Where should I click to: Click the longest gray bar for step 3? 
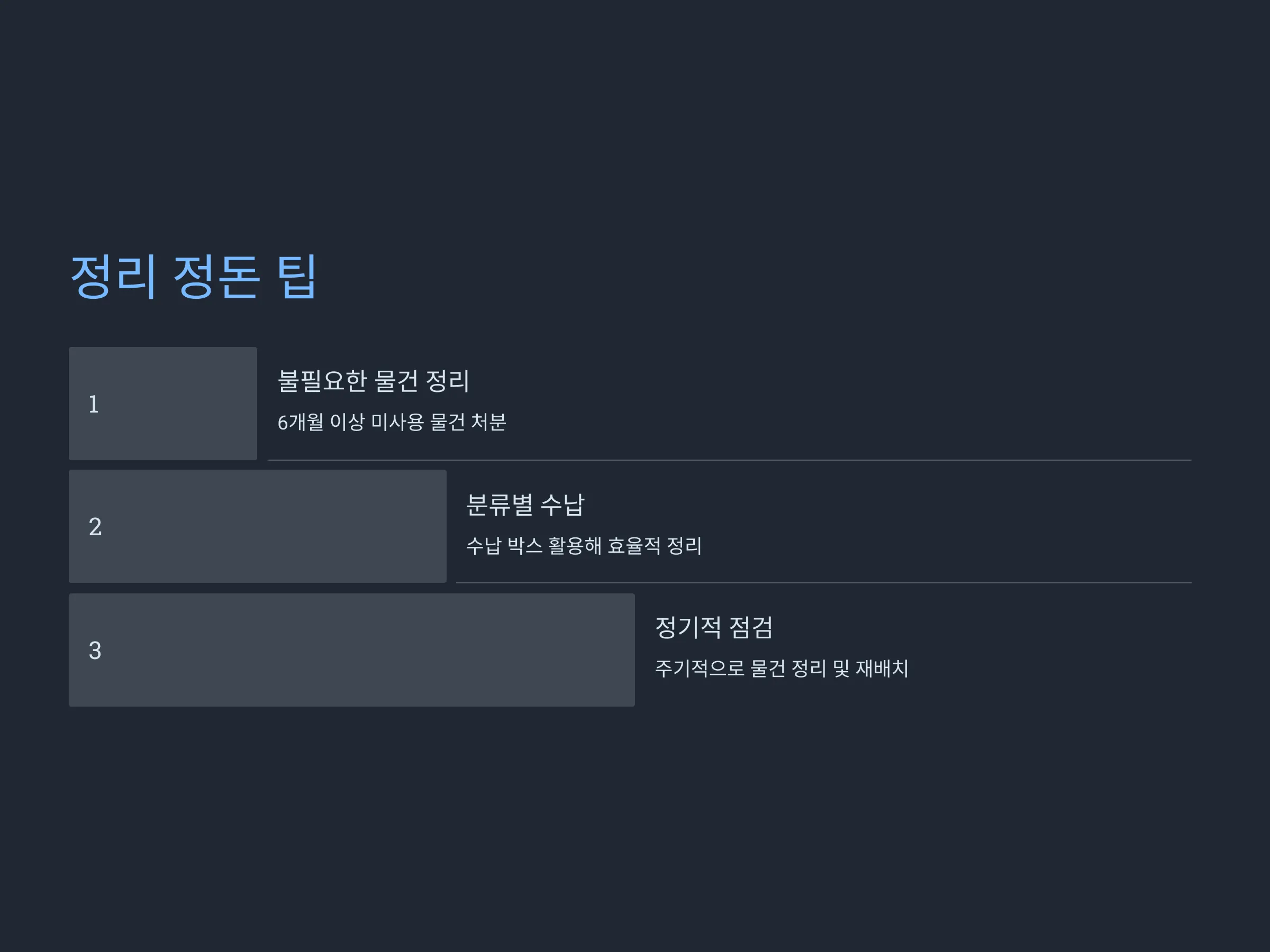[x=352, y=649]
